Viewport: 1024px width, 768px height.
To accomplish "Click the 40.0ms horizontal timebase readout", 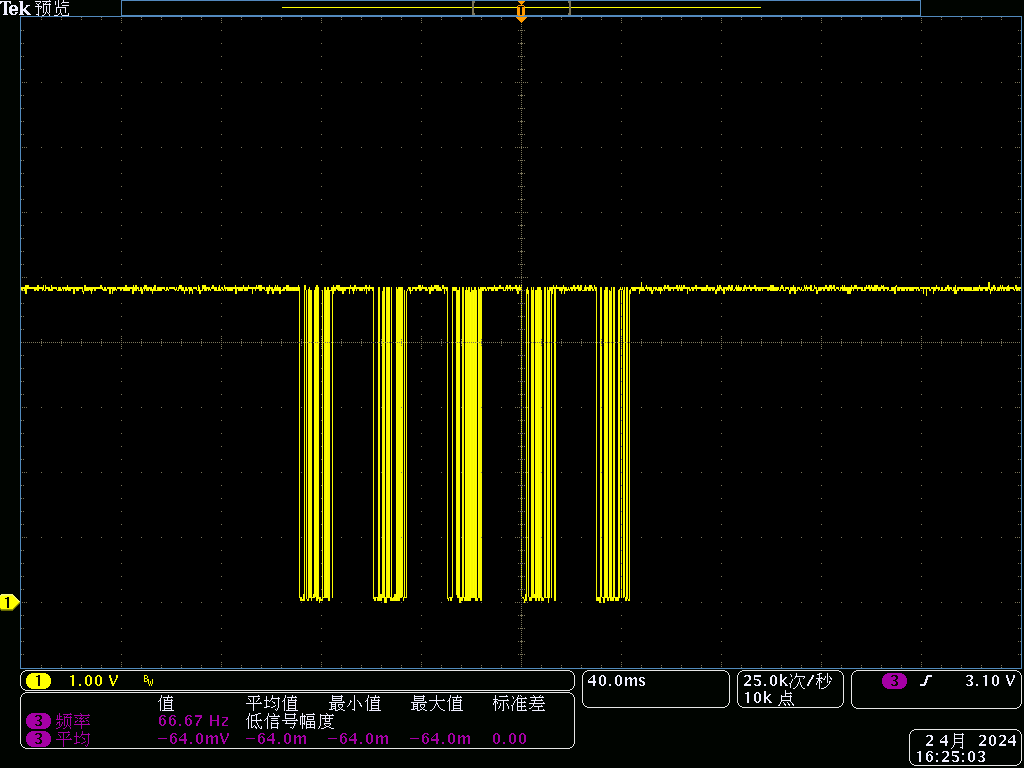I will coord(616,681).
